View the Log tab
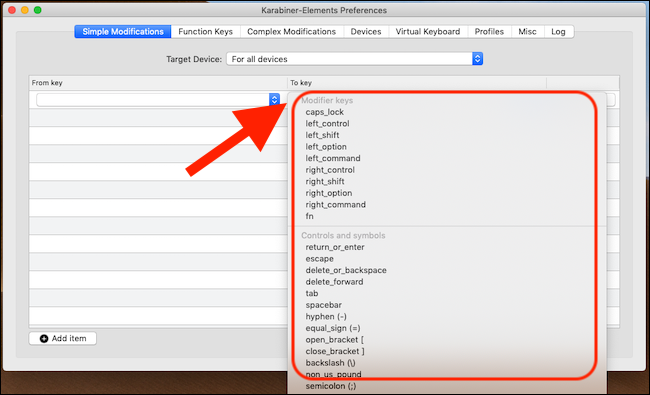 click(x=558, y=32)
